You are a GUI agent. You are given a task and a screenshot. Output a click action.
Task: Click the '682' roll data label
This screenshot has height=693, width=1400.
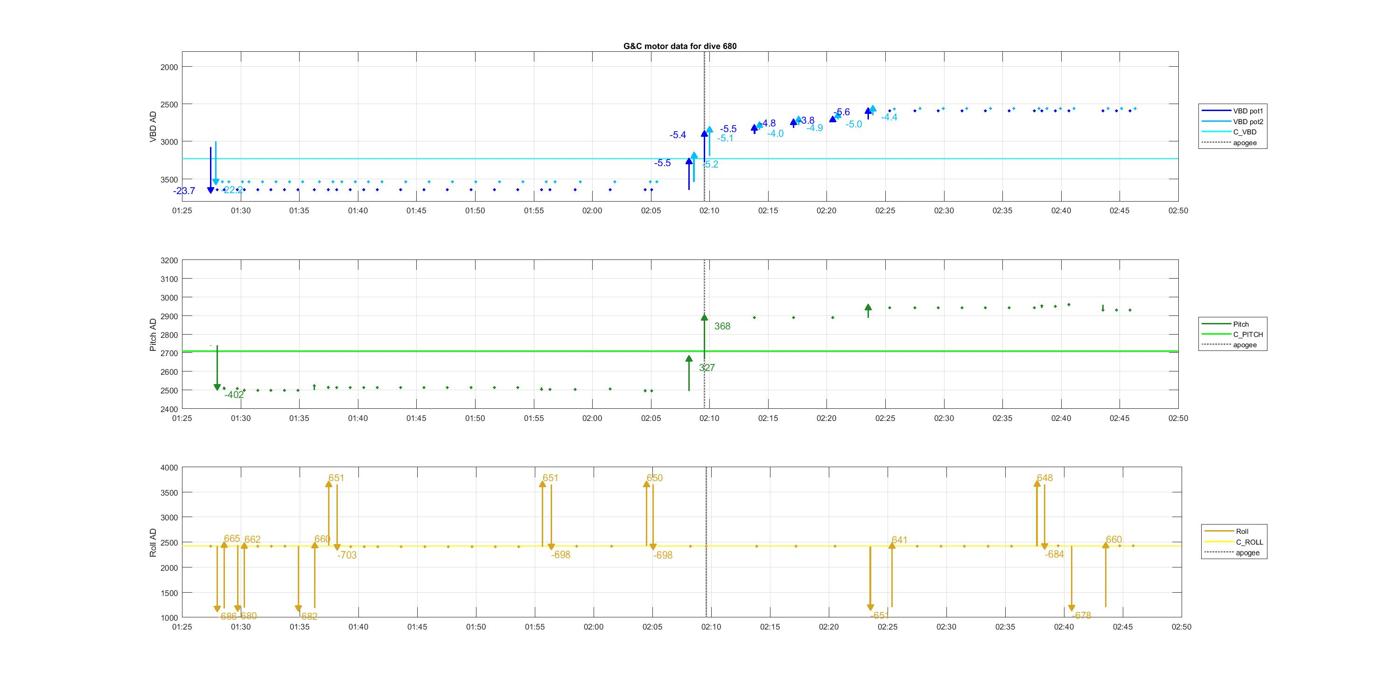tap(310, 617)
